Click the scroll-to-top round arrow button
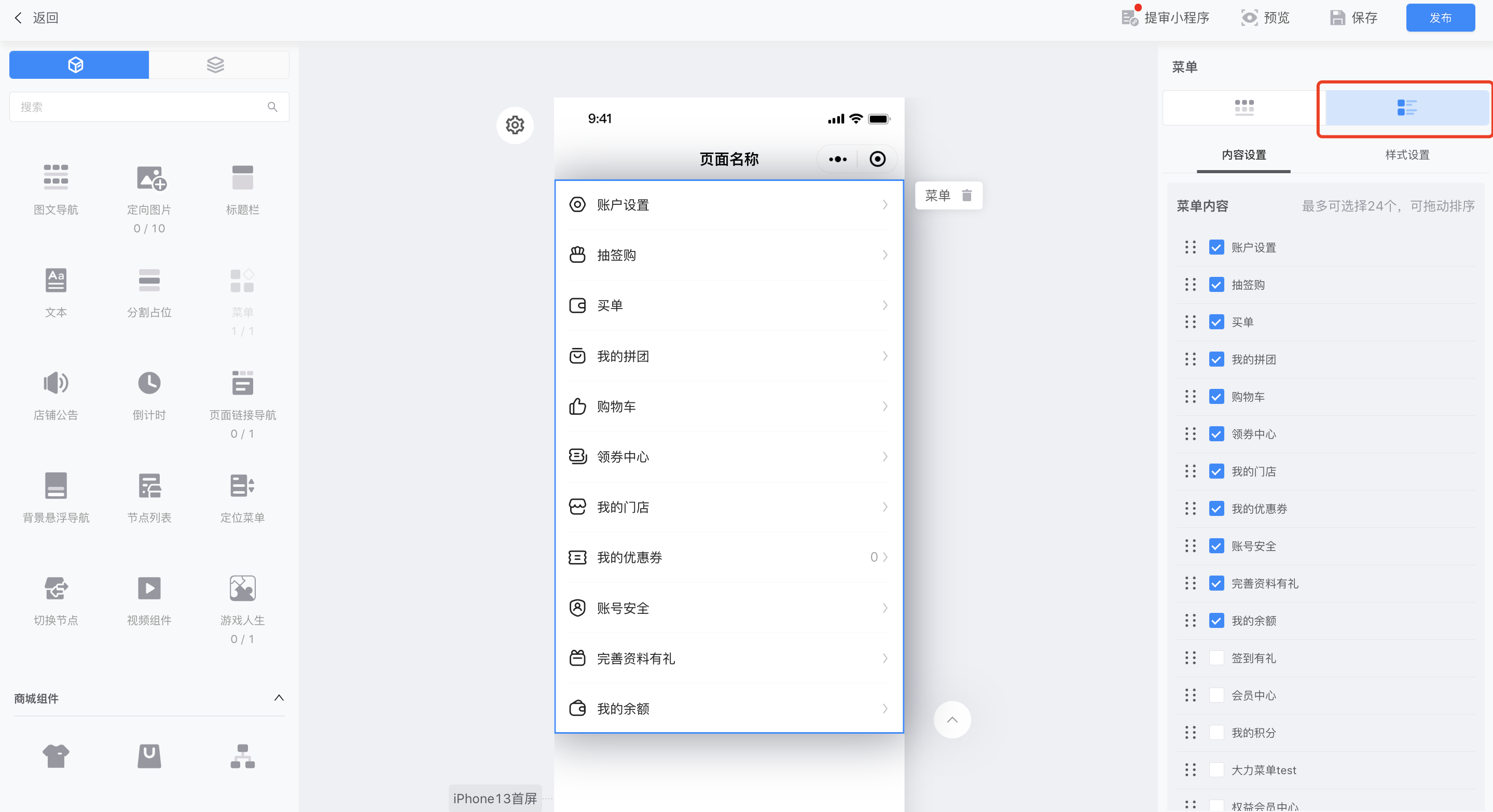 952,719
